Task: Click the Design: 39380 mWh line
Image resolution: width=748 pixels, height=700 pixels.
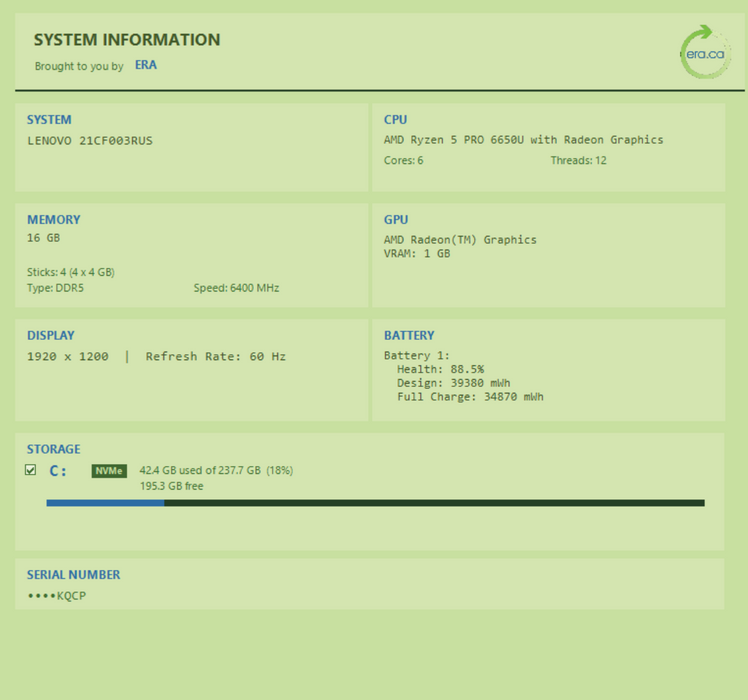Action: [x=454, y=383]
